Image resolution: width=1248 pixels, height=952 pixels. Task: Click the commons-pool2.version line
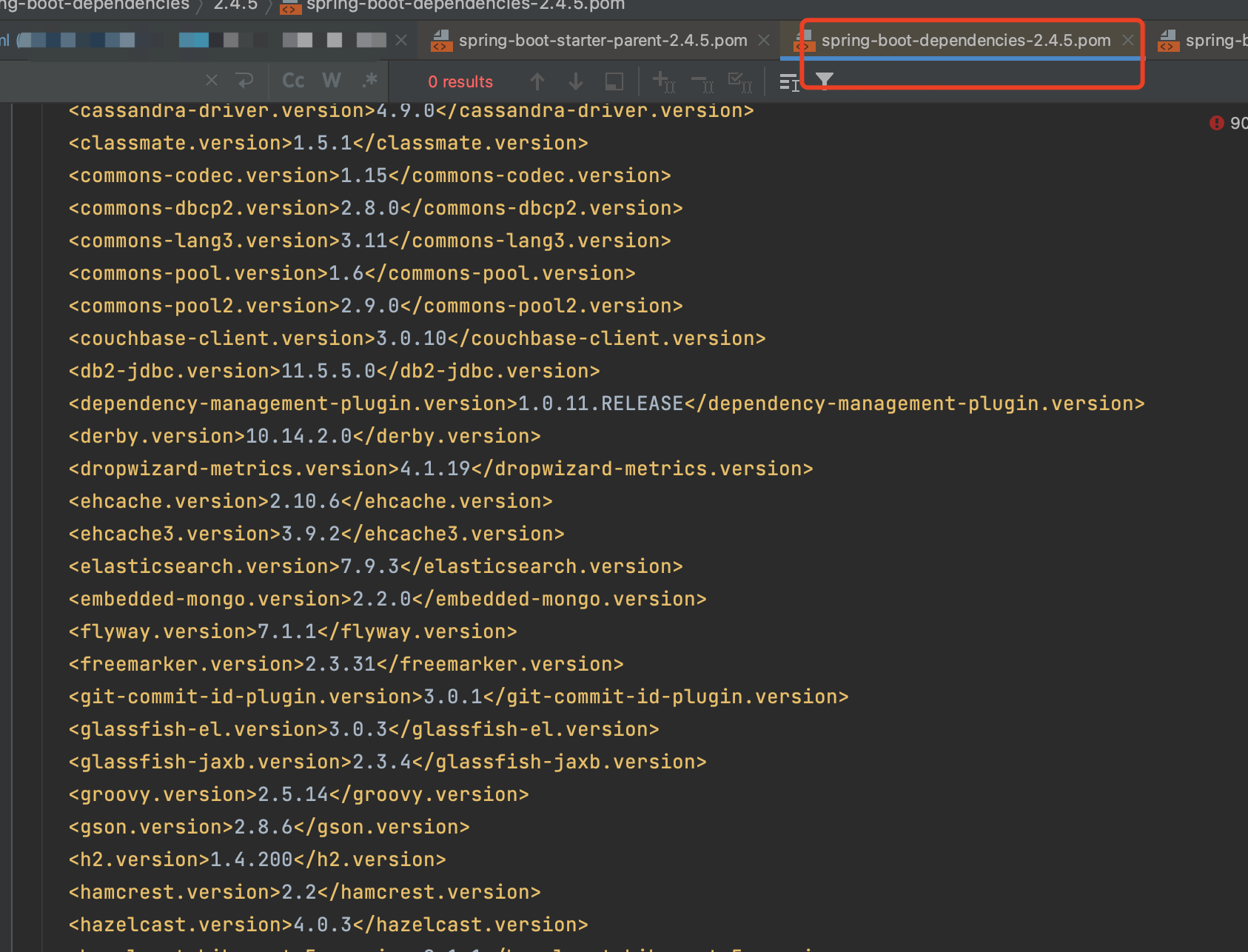tap(376, 306)
